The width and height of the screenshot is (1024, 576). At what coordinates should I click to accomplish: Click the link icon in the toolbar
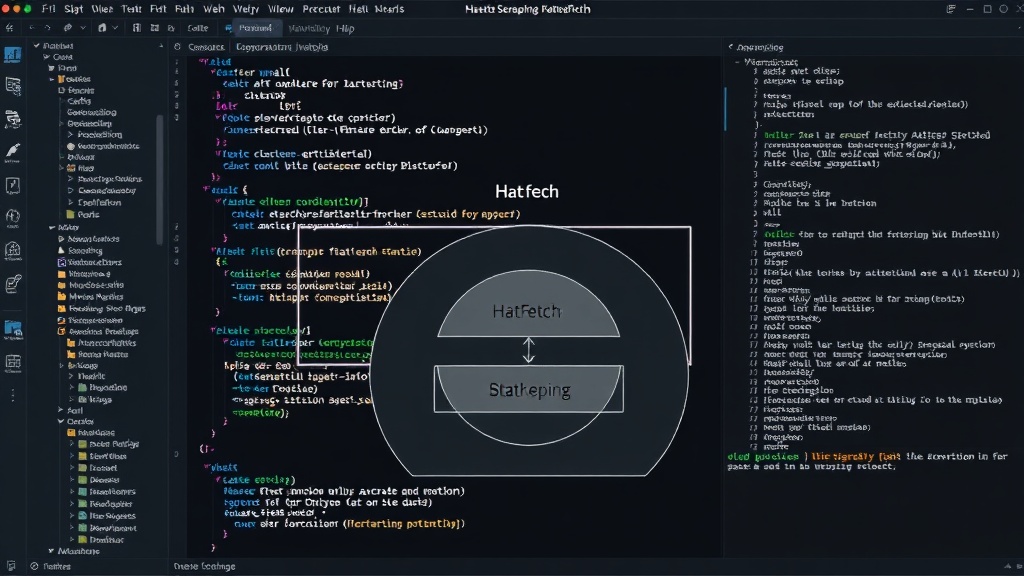coord(67,28)
